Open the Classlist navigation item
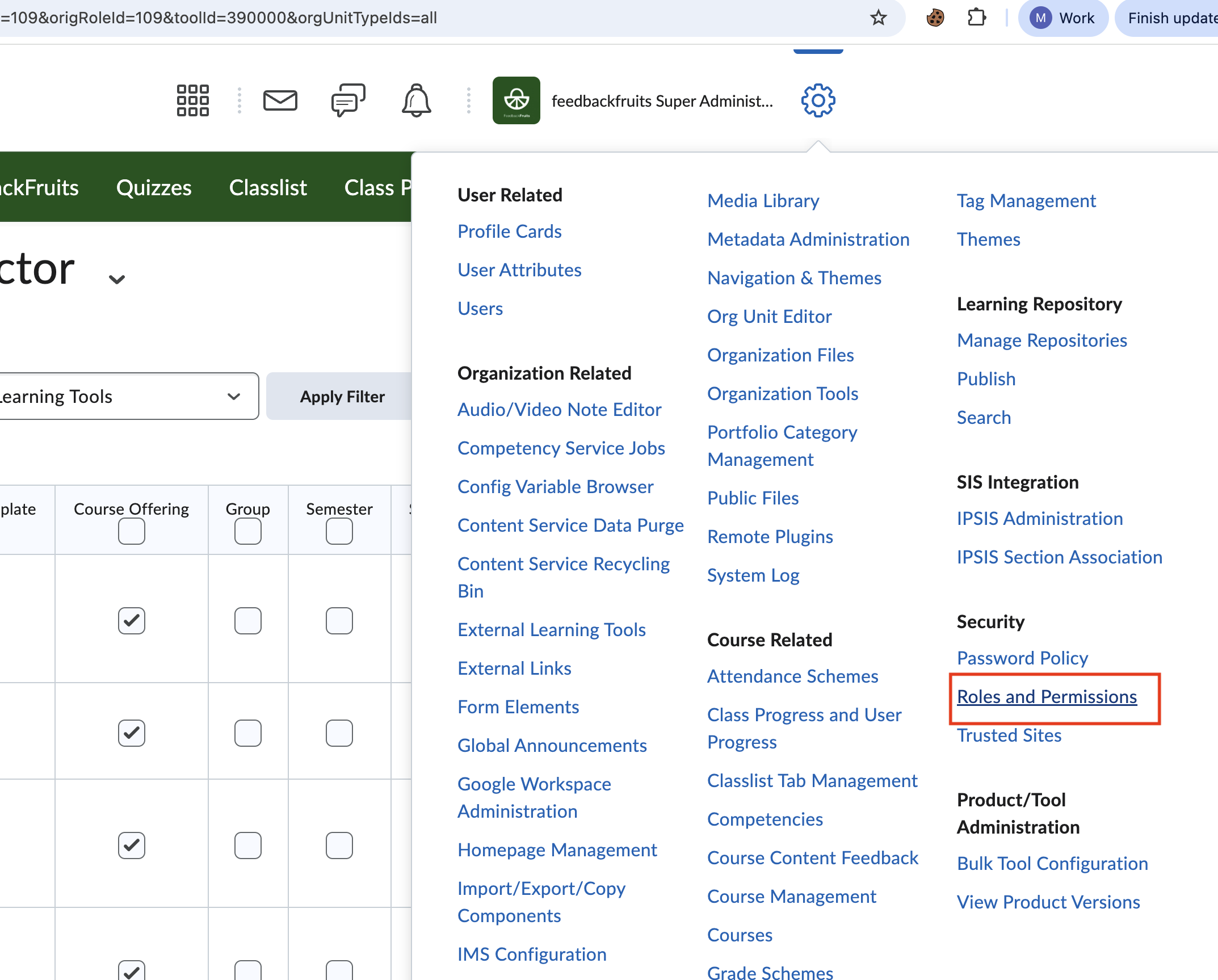 [268, 187]
